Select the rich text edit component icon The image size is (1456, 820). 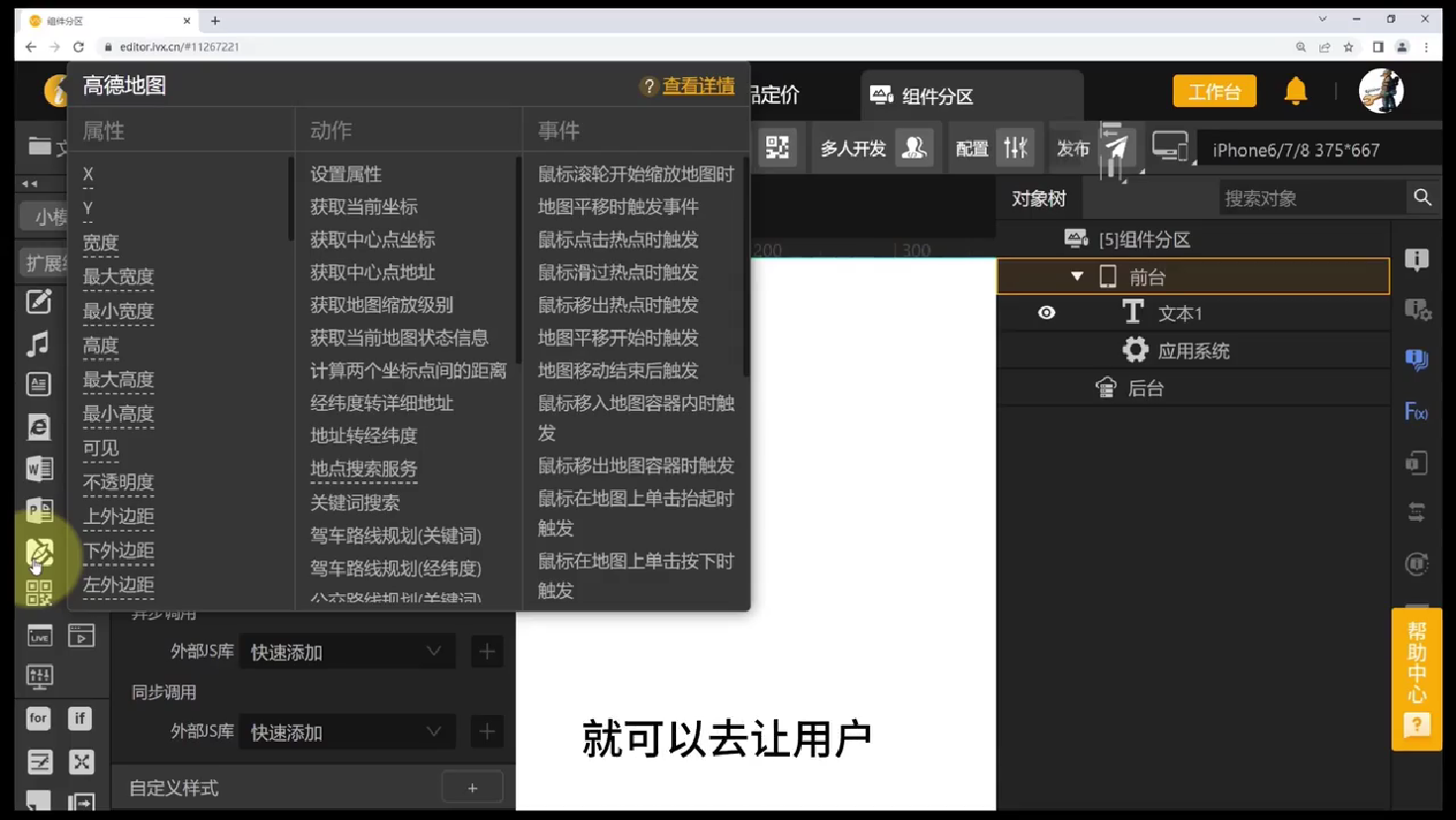(39, 302)
